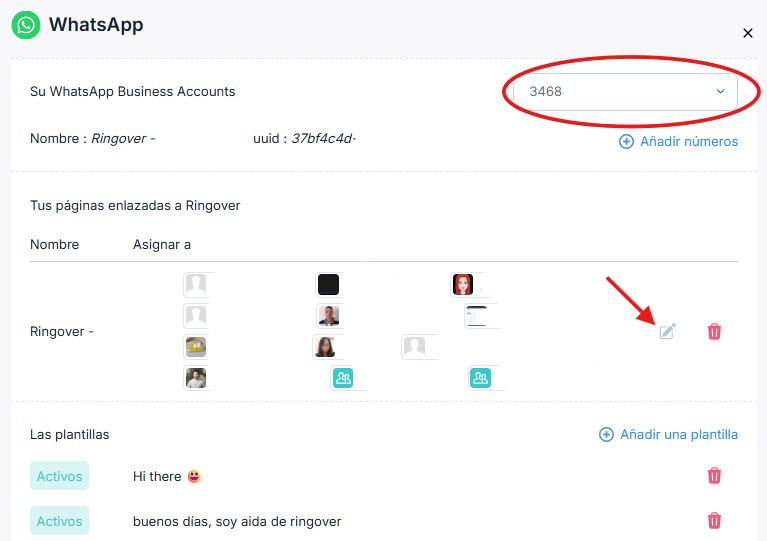
Task: Click 'Las plantillas' section heading
Action: pyautogui.click(x=69, y=434)
